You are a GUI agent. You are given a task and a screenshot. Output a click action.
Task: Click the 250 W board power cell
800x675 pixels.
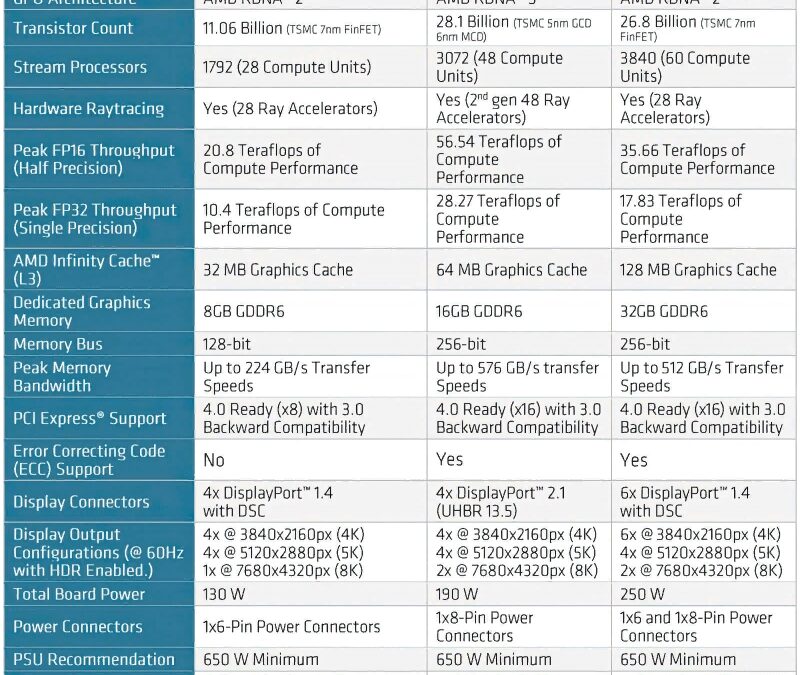(644, 594)
